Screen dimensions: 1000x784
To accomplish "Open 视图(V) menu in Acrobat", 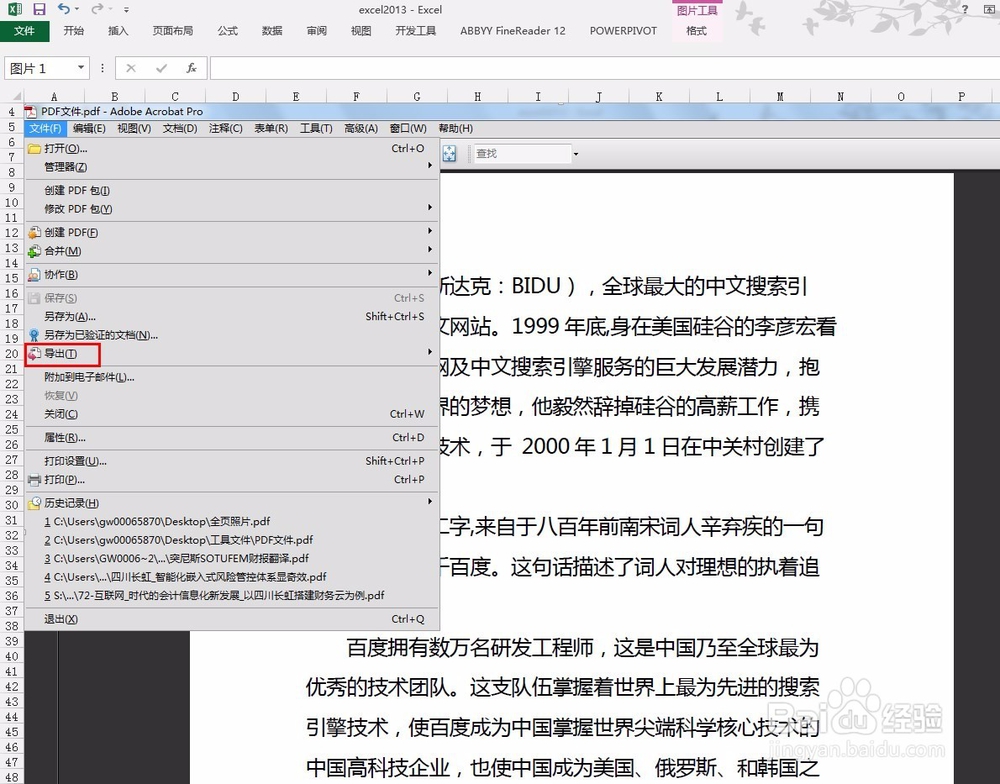I will tap(134, 128).
